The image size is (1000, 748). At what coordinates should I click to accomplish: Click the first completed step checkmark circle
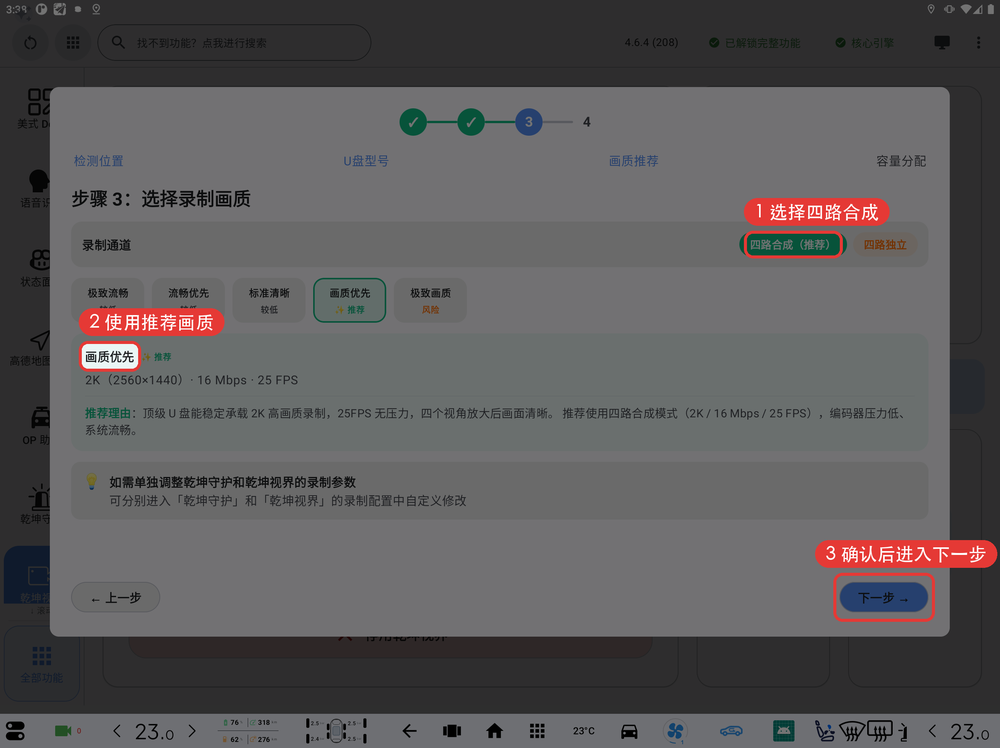click(413, 122)
